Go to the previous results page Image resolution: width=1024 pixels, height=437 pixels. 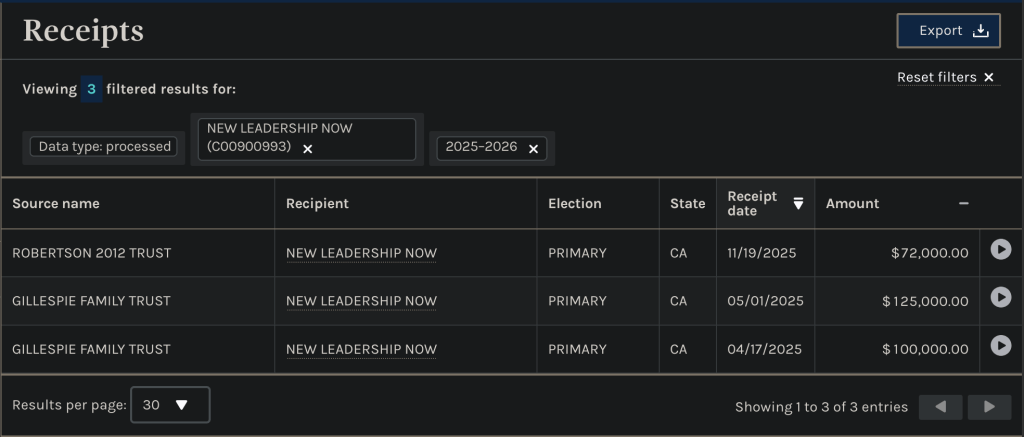pyautogui.click(x=940, y=407)
